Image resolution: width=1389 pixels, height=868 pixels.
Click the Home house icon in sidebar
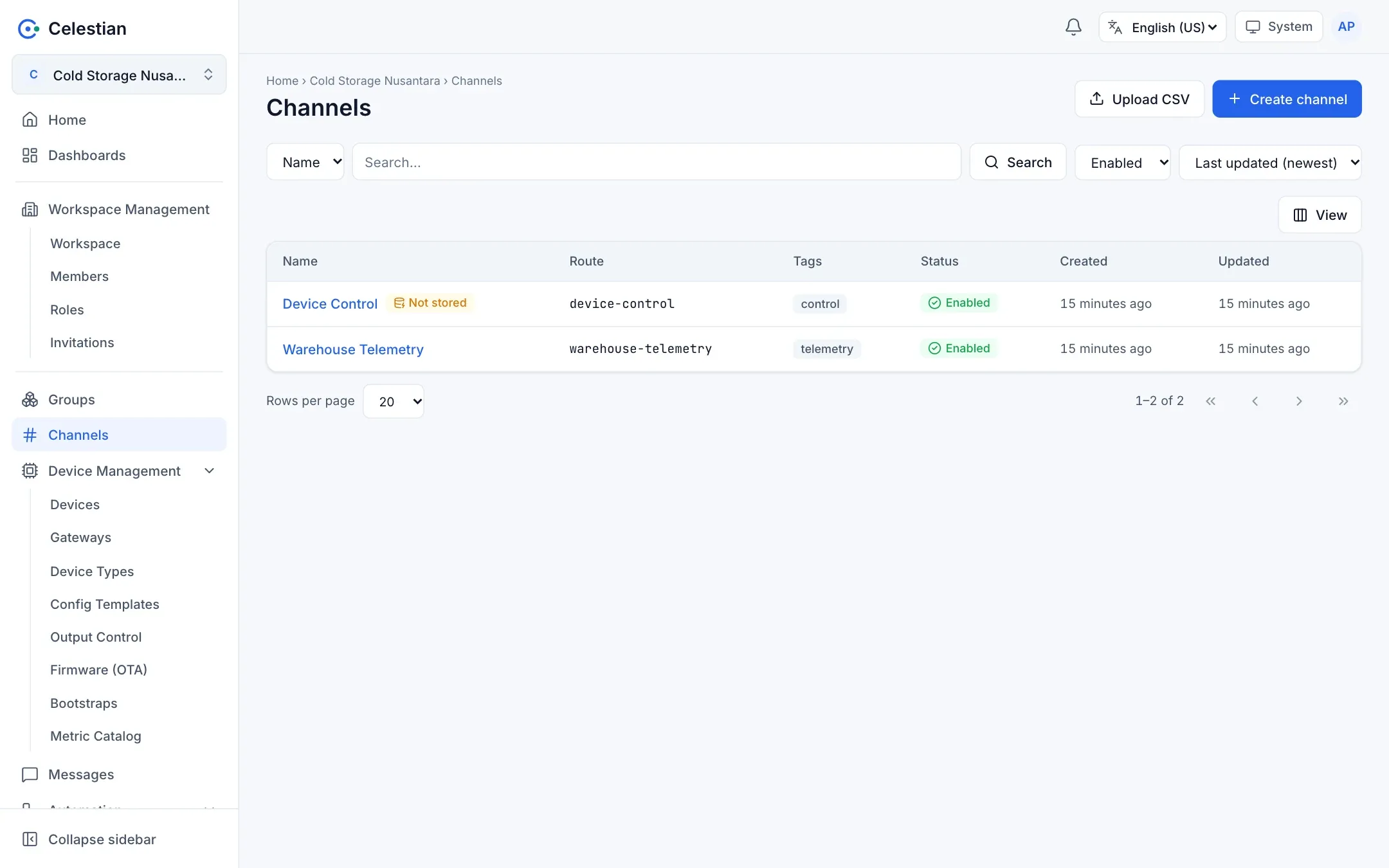coord(30,120)
